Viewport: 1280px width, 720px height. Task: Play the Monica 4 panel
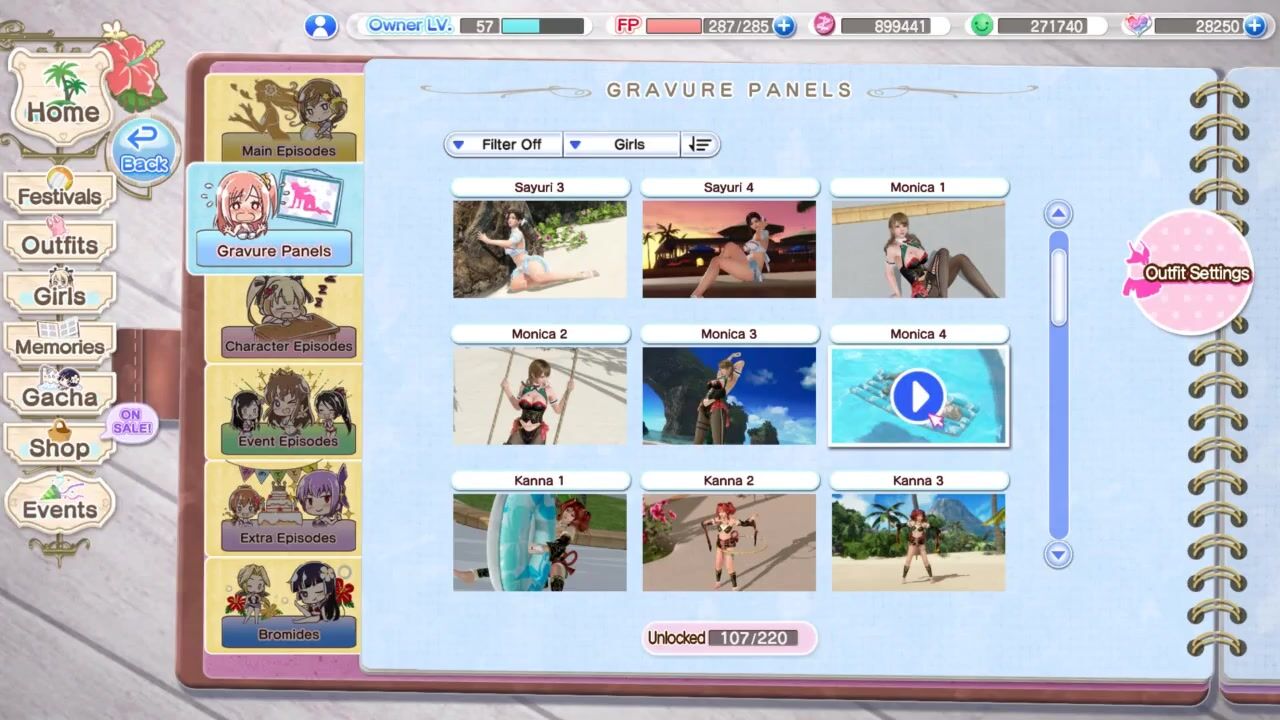pyautogui.click(x=918, y=396)
